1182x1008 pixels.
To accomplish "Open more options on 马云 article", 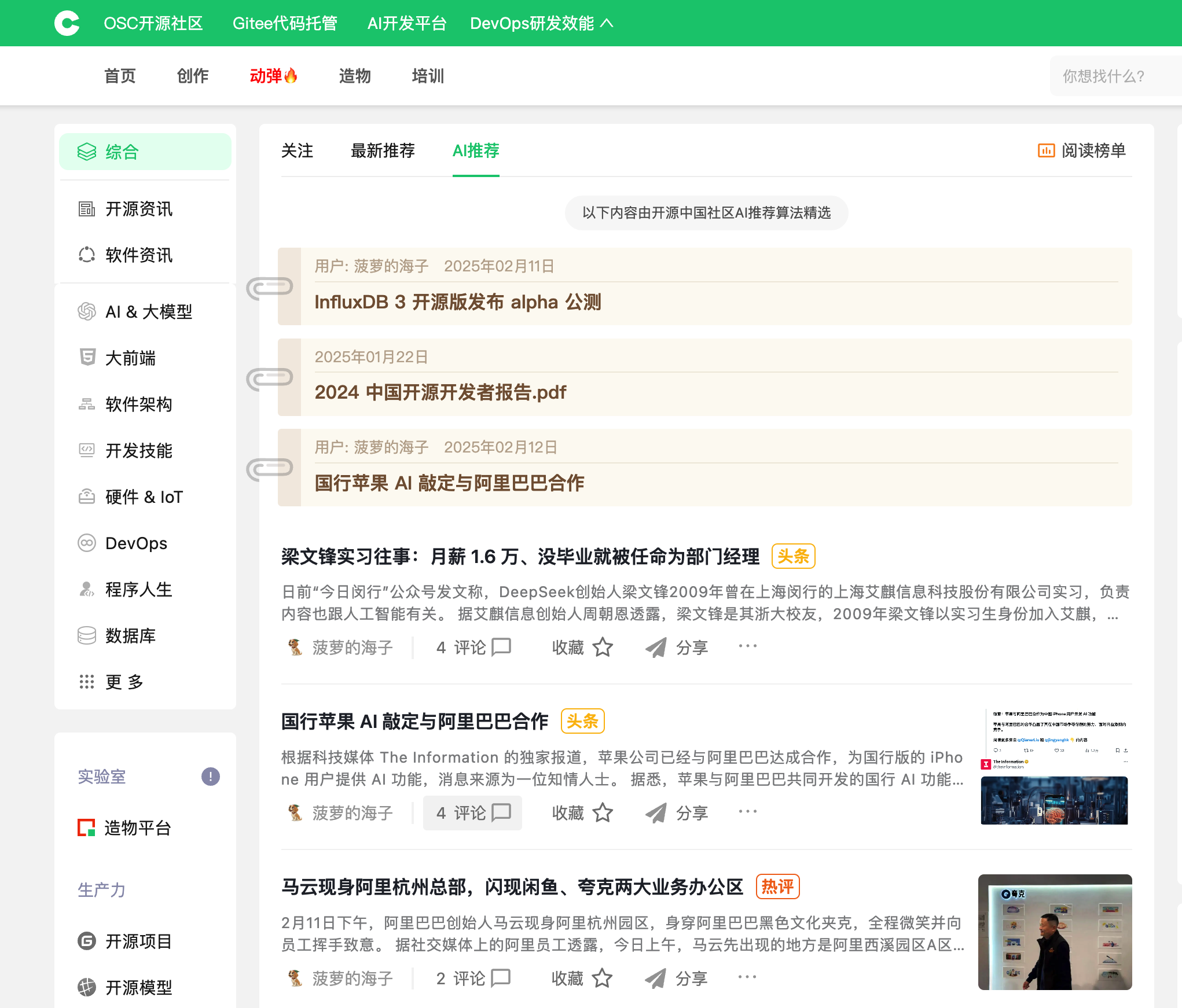I will click(748, 977).
